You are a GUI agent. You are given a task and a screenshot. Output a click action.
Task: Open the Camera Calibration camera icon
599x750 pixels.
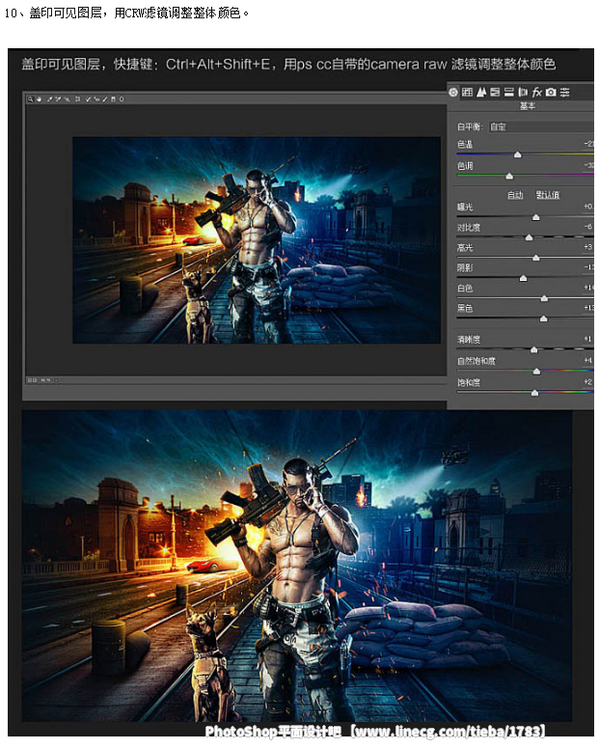(551, 92)
